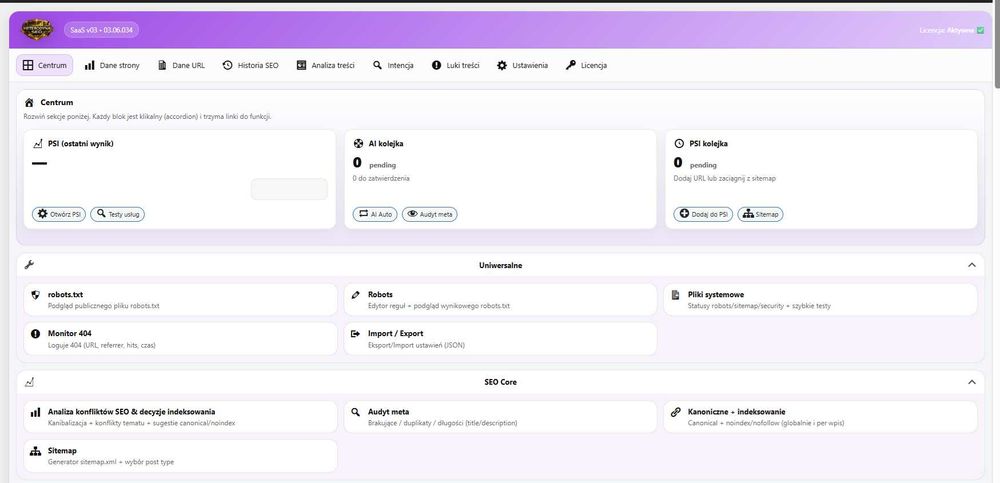Screen dimensions: 1000x483
Task: Open Kanoniczne + indeksowanie card title
Action: 737,412
